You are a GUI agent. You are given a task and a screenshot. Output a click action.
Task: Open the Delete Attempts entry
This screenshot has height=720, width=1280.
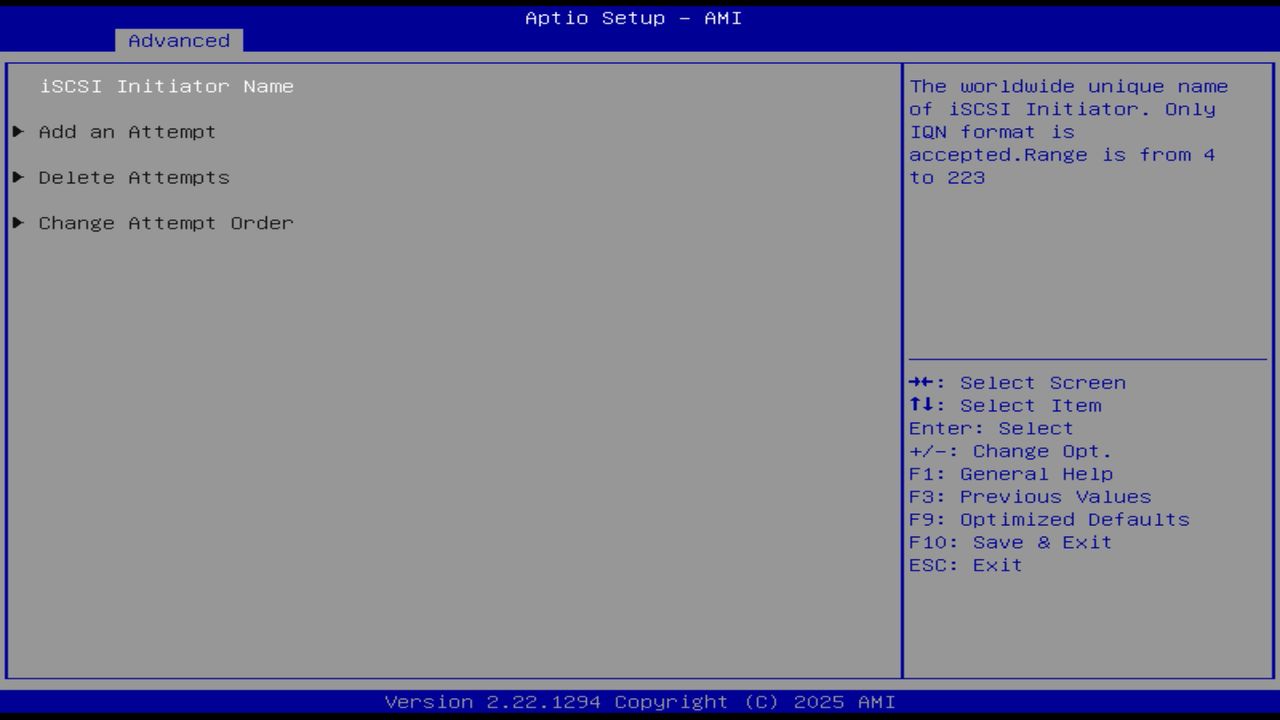pyautogui.click(x=133, y=177)
